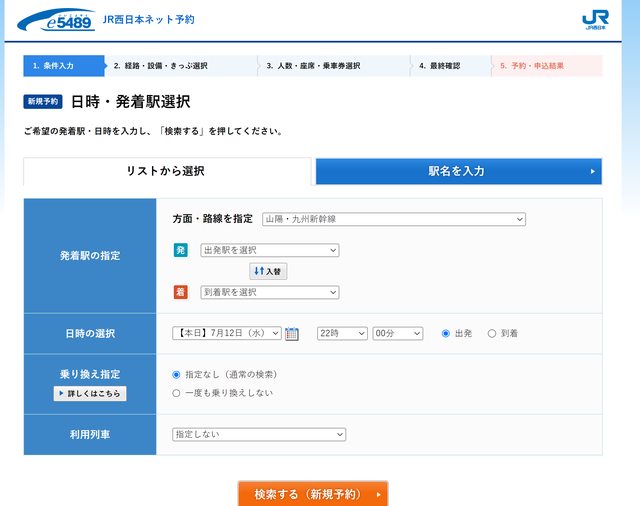This screenshot has width=640, height=506.
Task: Choose 指定なし（通常の検索） transfer option
Action: click(177, 374)
